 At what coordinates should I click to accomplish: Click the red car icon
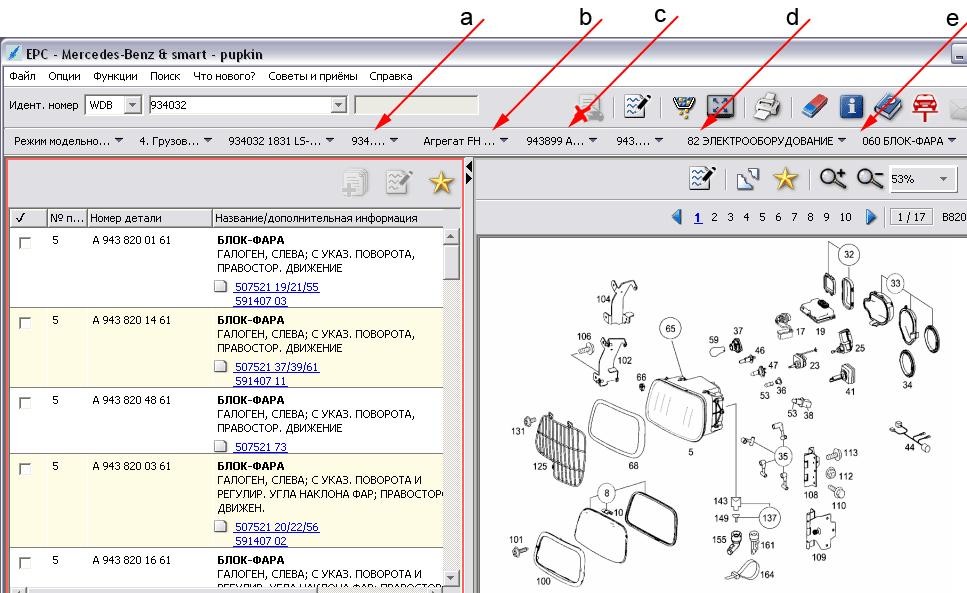924,107
